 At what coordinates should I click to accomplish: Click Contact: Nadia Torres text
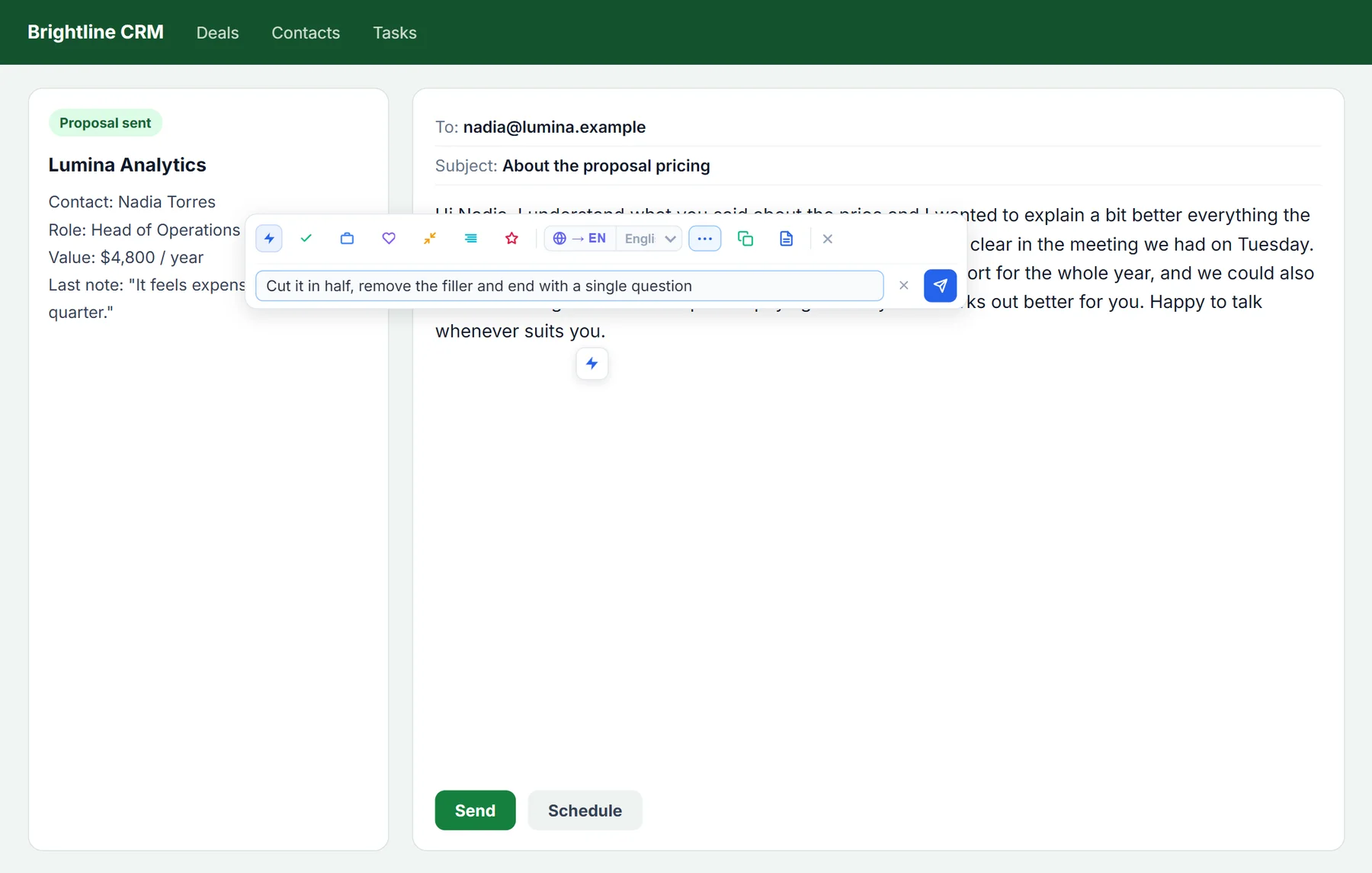point(132,202)
